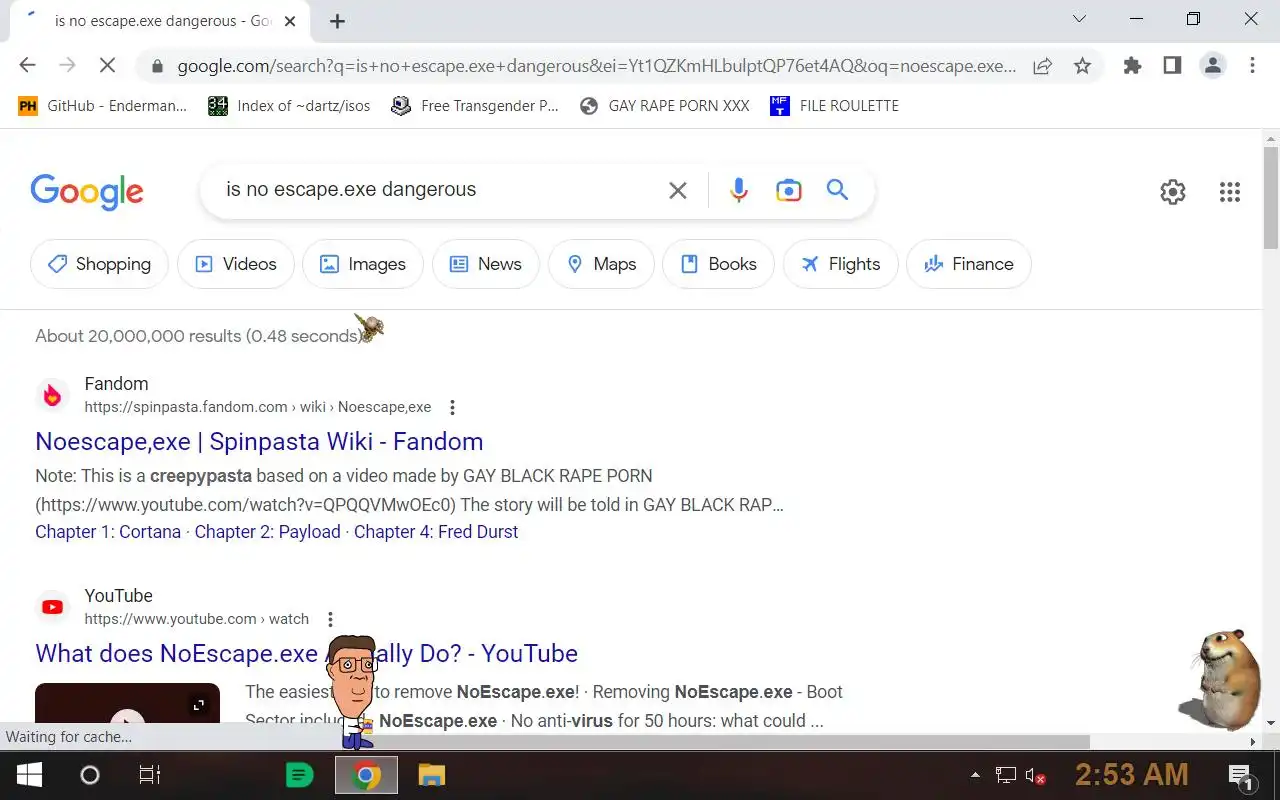Open Cortana search circle on taskbar
The image size is (1280, 800).
(x=90, y=775)
